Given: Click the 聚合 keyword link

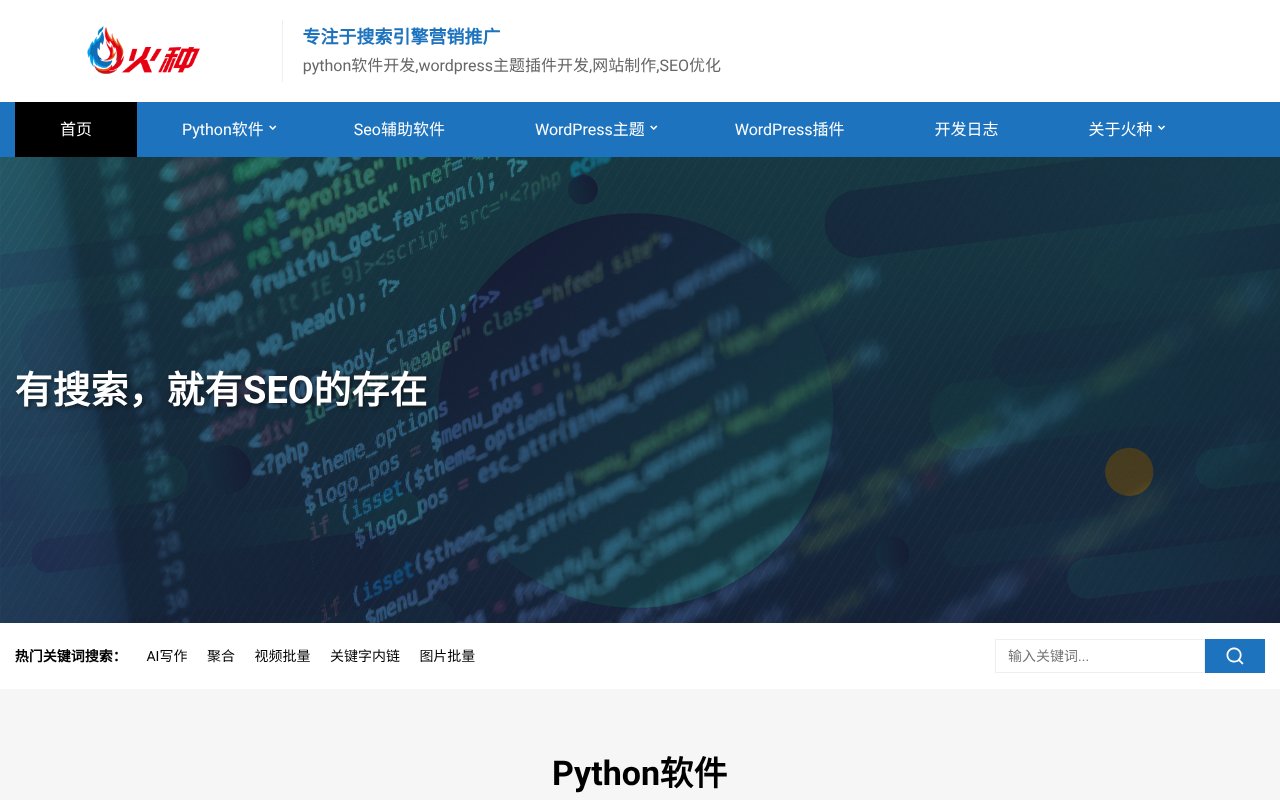Looking at the screenshot, I should 220,656.
